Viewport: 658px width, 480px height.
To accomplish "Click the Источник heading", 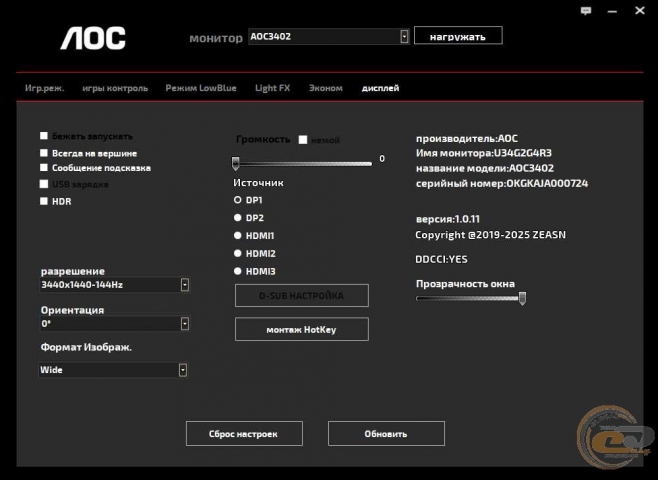I will pyautogui.click(x=258, y=183).
